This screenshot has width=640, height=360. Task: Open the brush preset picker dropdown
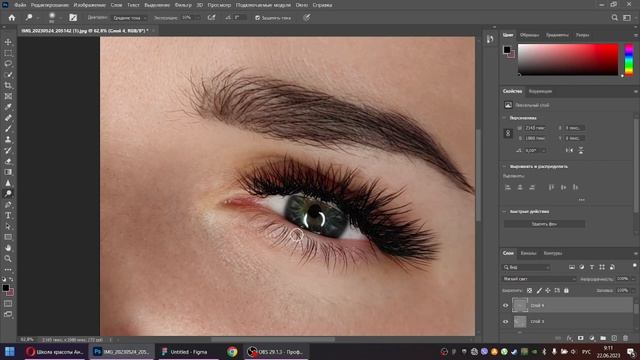tap(60, 18)
